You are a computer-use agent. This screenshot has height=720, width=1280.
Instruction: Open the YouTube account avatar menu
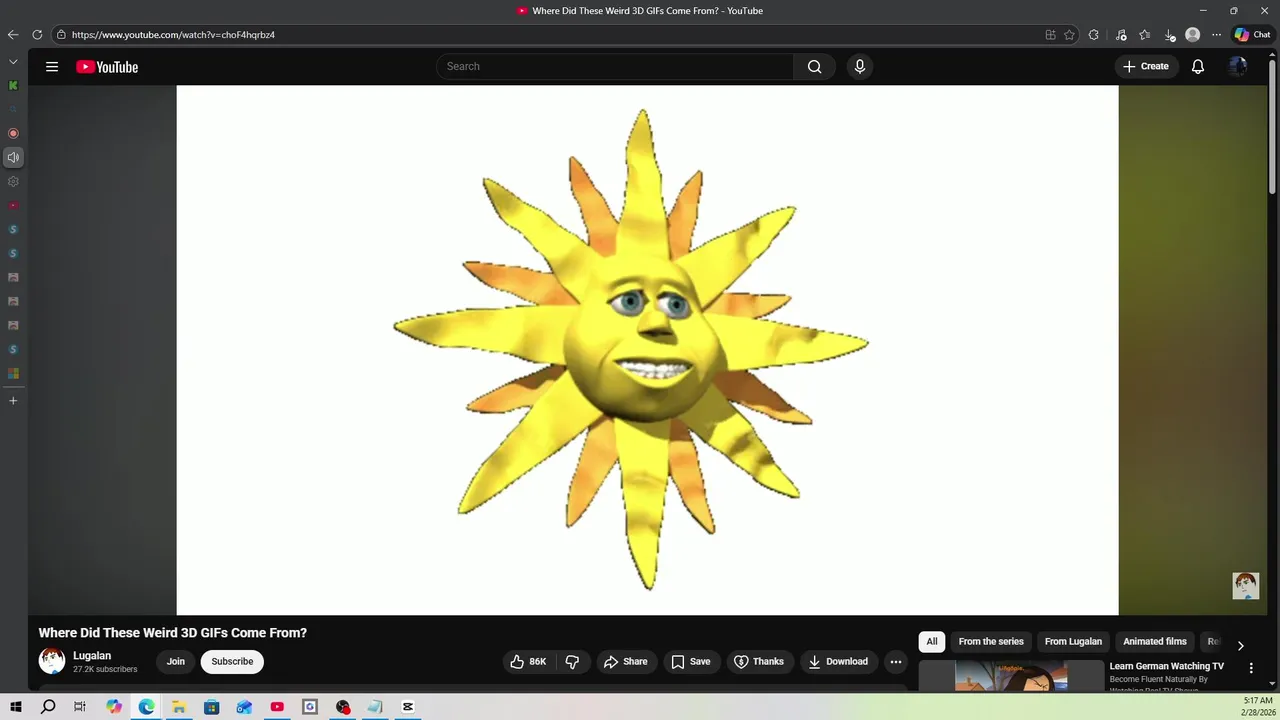1238,67
